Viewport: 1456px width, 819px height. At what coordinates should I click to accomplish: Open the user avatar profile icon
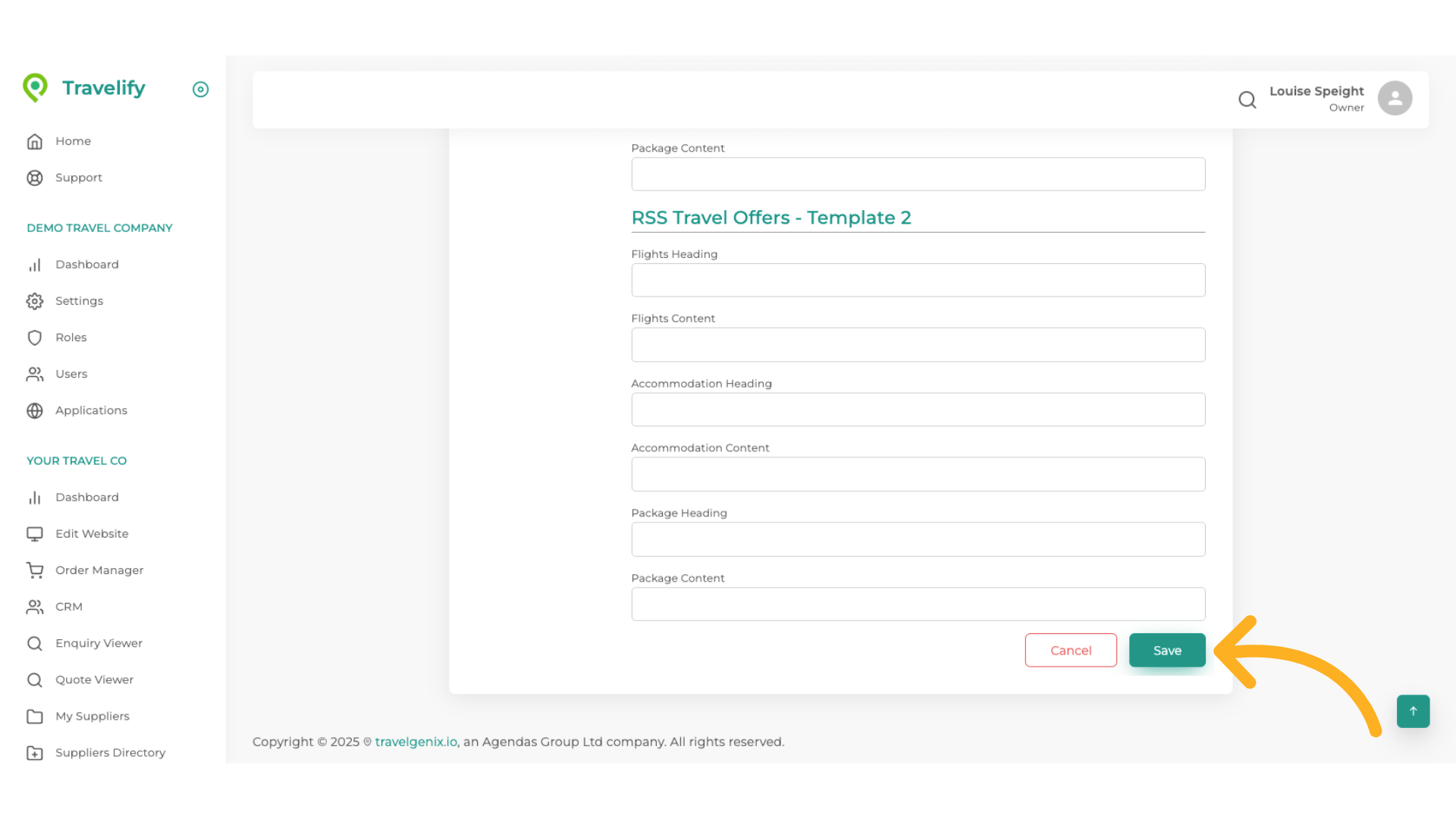point(1394,99)
